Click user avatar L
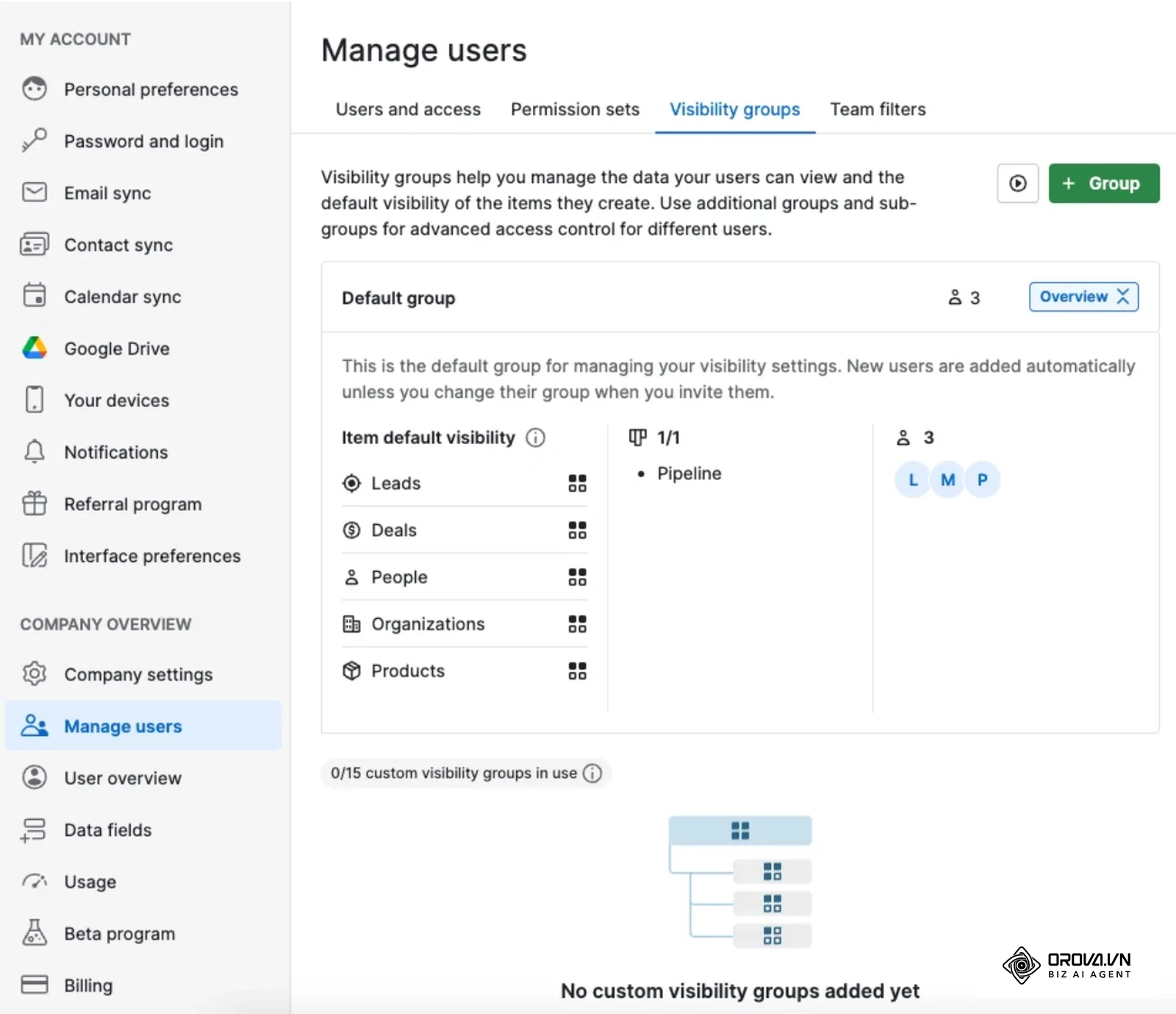 point(913,480)
